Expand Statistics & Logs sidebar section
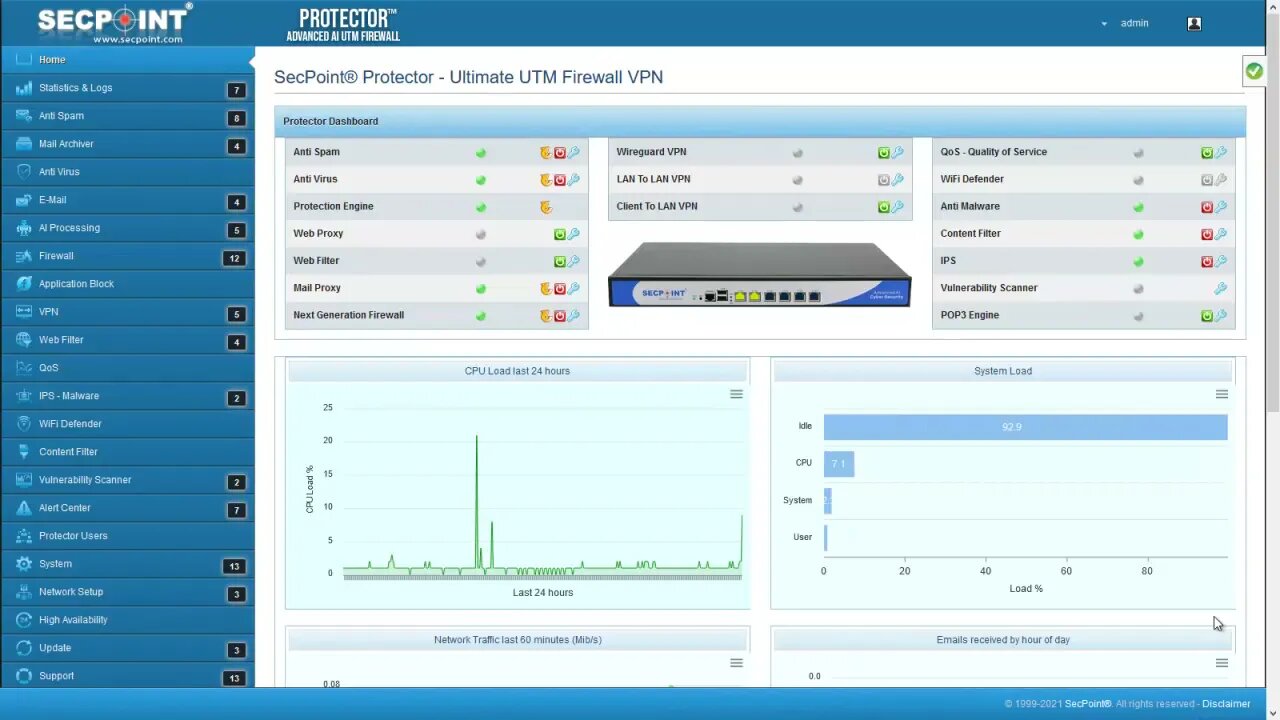This screenshot has height=720, width=1280. click(128, 88)
